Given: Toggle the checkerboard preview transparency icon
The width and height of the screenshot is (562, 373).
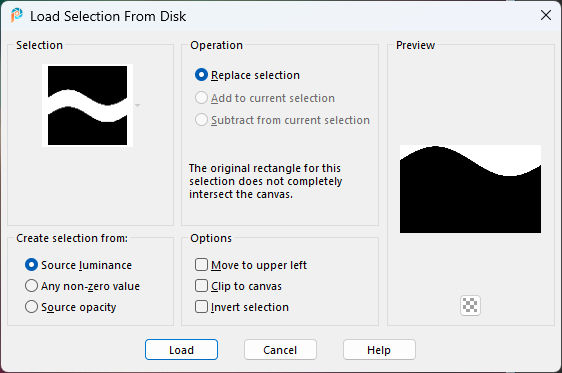Looking at the screenshot, I should coord(470,305).
